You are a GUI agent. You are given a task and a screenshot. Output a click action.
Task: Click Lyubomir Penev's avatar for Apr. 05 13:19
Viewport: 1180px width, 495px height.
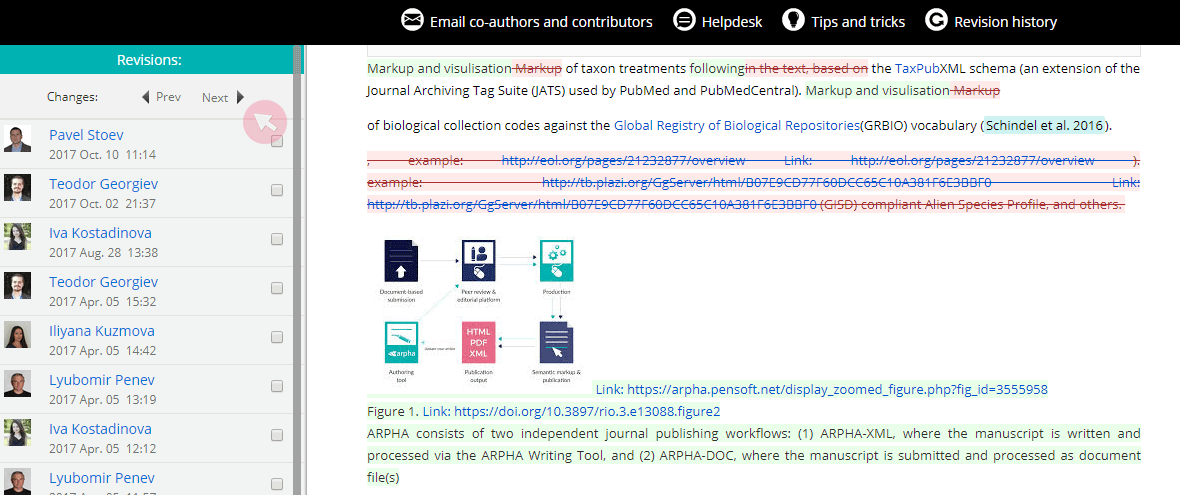tap(17, 384)
